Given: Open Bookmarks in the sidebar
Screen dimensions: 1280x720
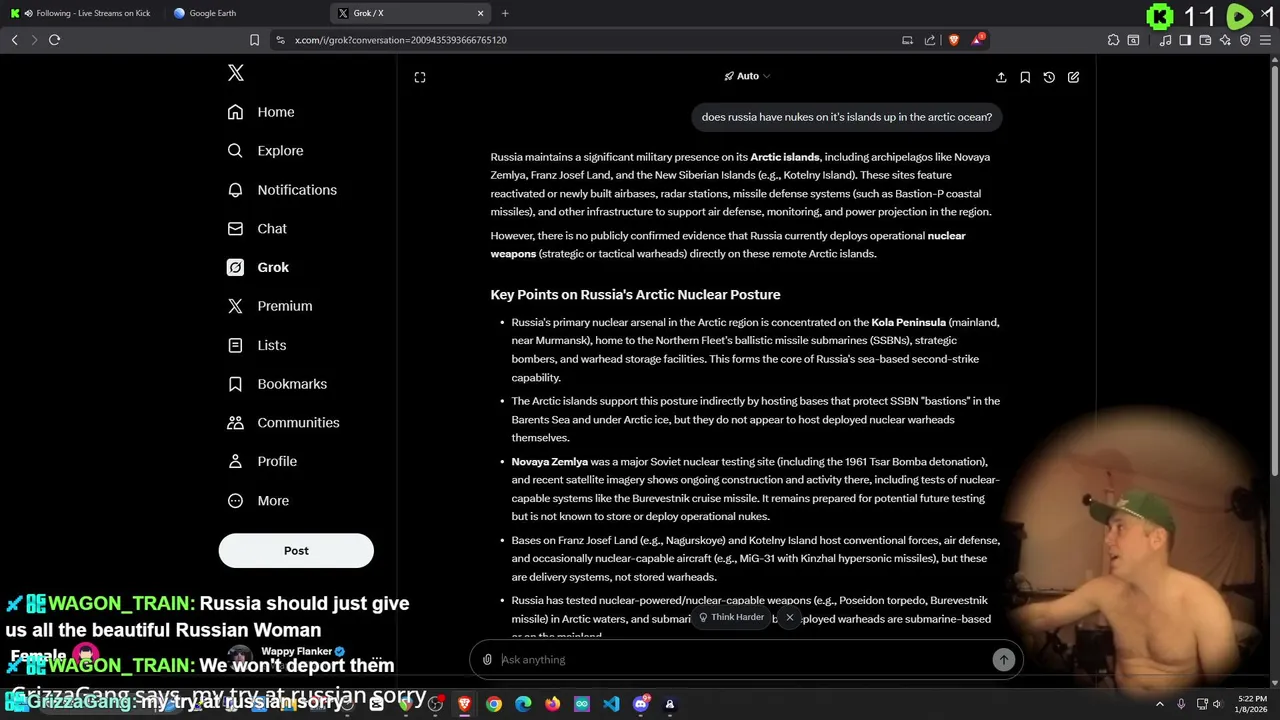Looking at the screenshot, I should pyautogui.click(x=277, y=384).
